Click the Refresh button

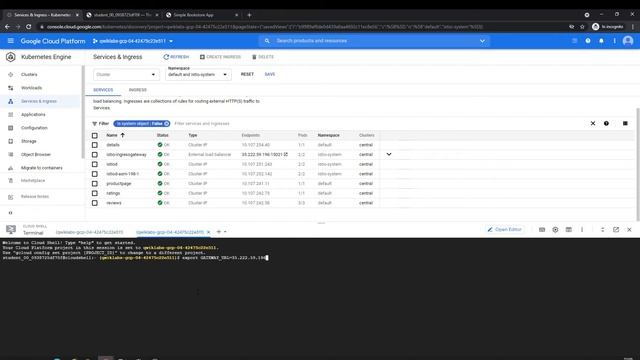(176, 57)
